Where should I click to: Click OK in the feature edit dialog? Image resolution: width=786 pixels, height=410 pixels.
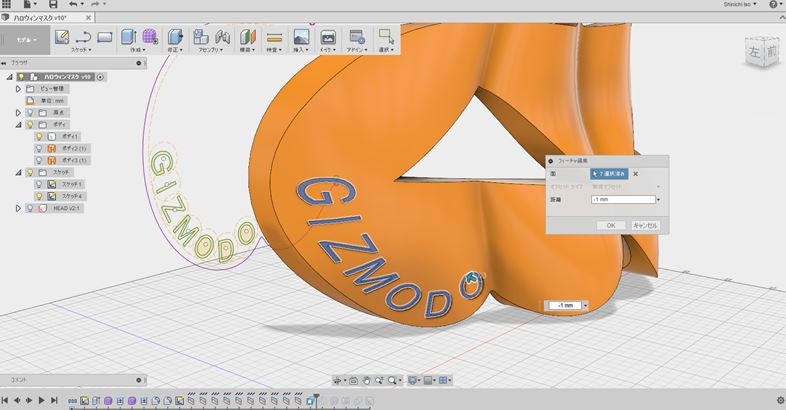pyautogui.click(x=611, y=226)
